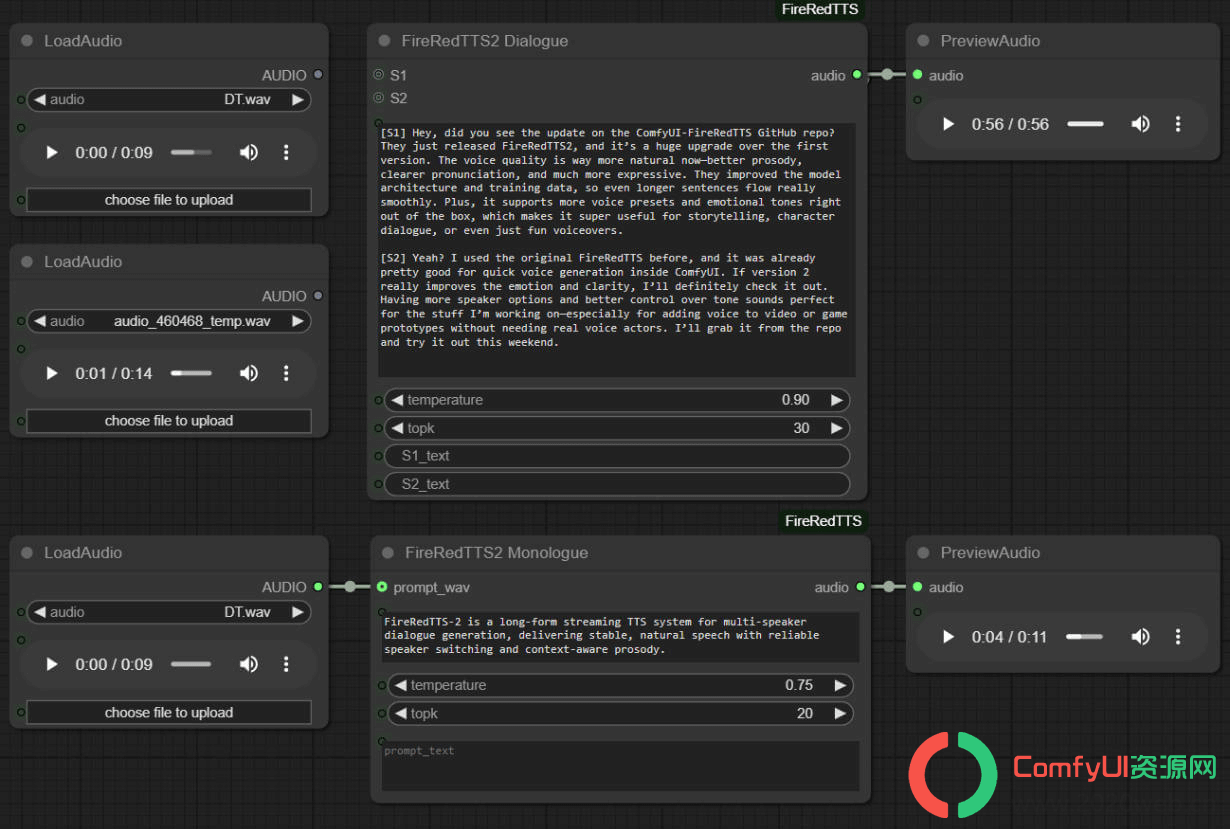Open the DT.wav audio selector in top LoadAudio
Screen dimensions: 1230x829
point(169,100)
